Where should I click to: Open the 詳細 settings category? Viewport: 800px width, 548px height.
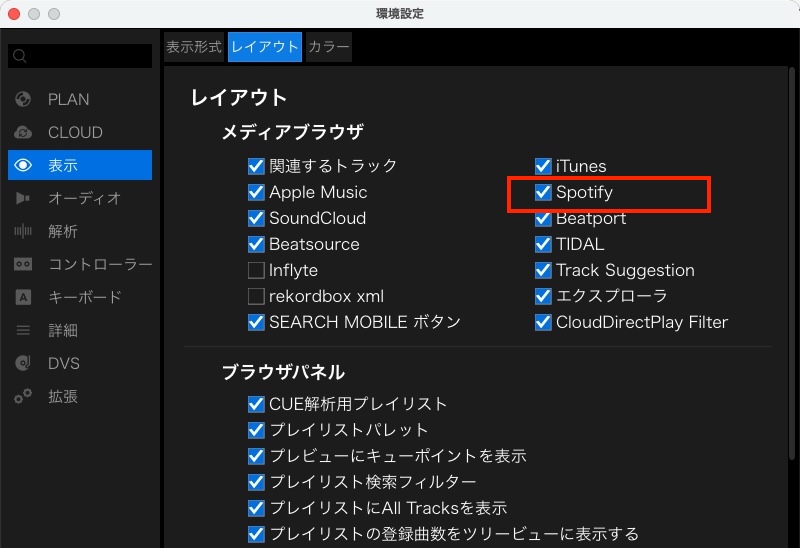click(x=80, y=330)
